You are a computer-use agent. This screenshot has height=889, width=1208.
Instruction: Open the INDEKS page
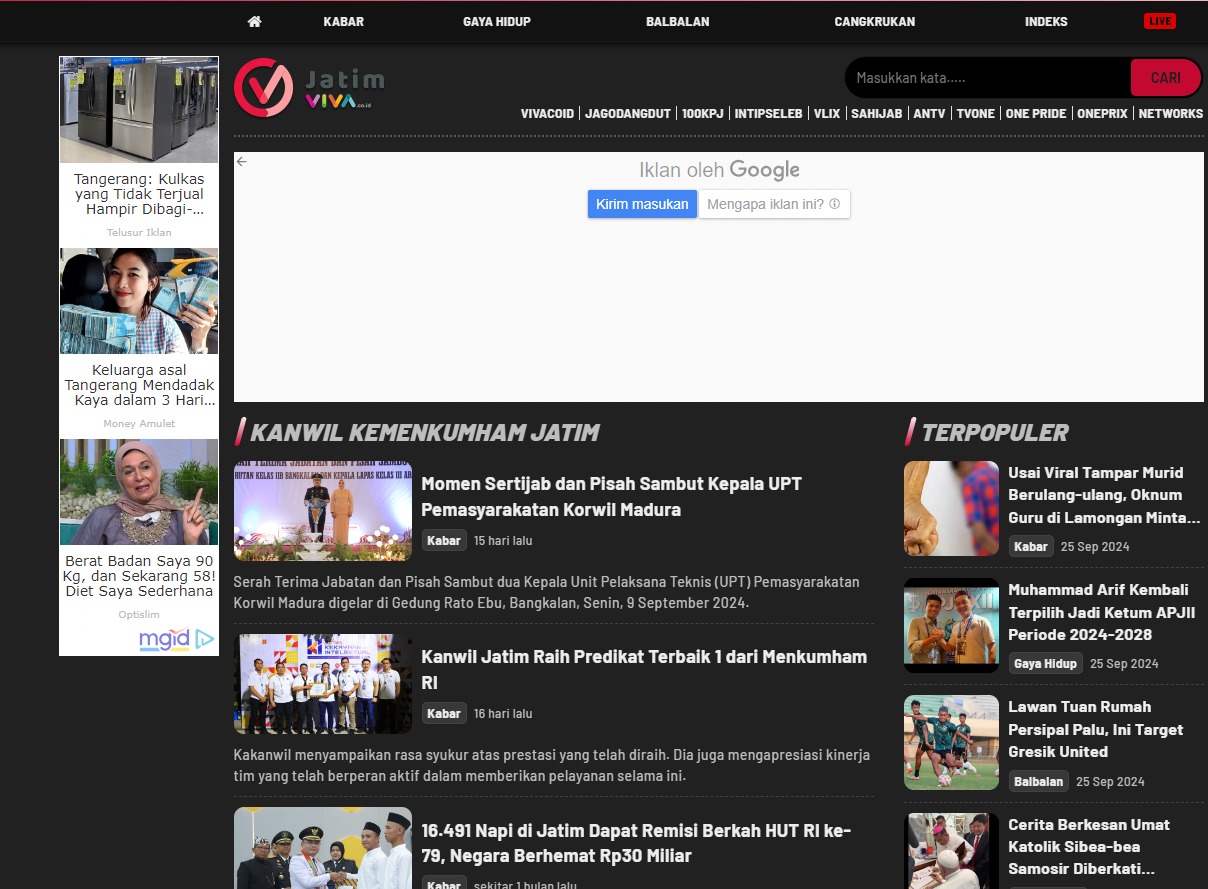click(1045, 21)
